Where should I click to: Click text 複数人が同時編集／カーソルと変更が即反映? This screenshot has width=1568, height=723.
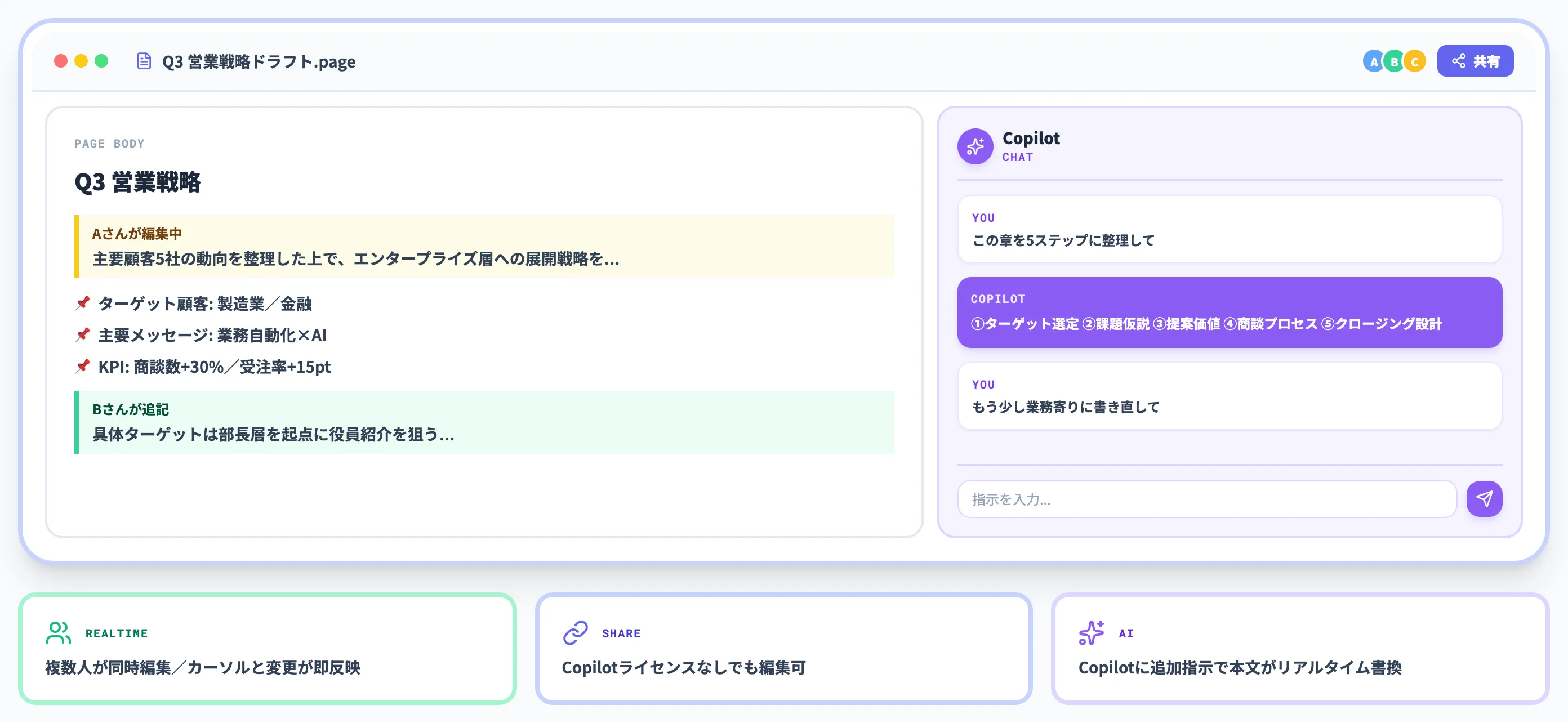203,668
